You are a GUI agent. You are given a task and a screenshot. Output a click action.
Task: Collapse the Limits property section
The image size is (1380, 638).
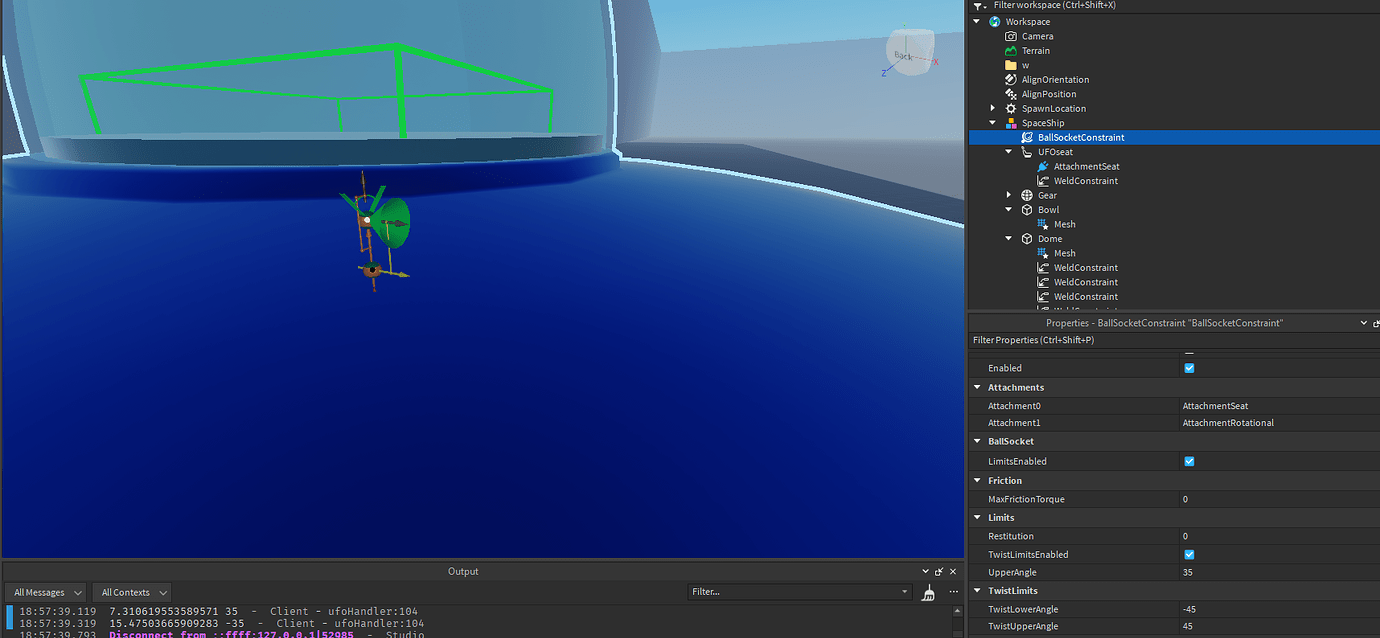click(977, 518)
